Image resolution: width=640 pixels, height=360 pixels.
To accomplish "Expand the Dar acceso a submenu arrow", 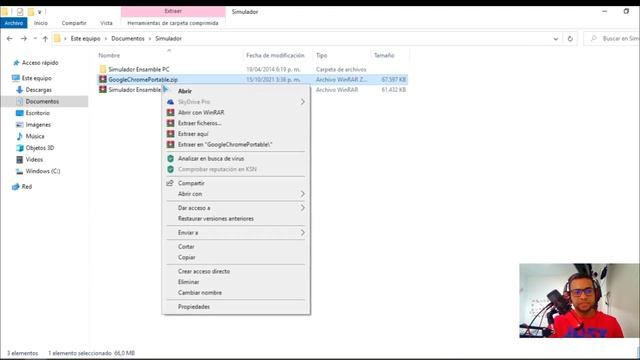I will coord(302,208).
